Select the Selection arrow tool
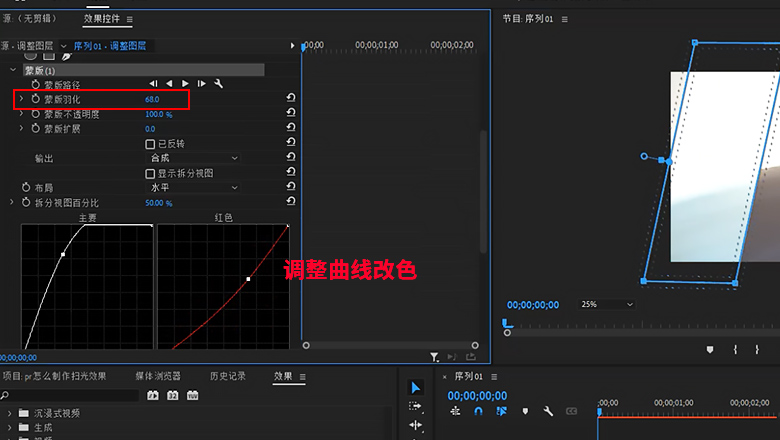 [x=415, y=387]
